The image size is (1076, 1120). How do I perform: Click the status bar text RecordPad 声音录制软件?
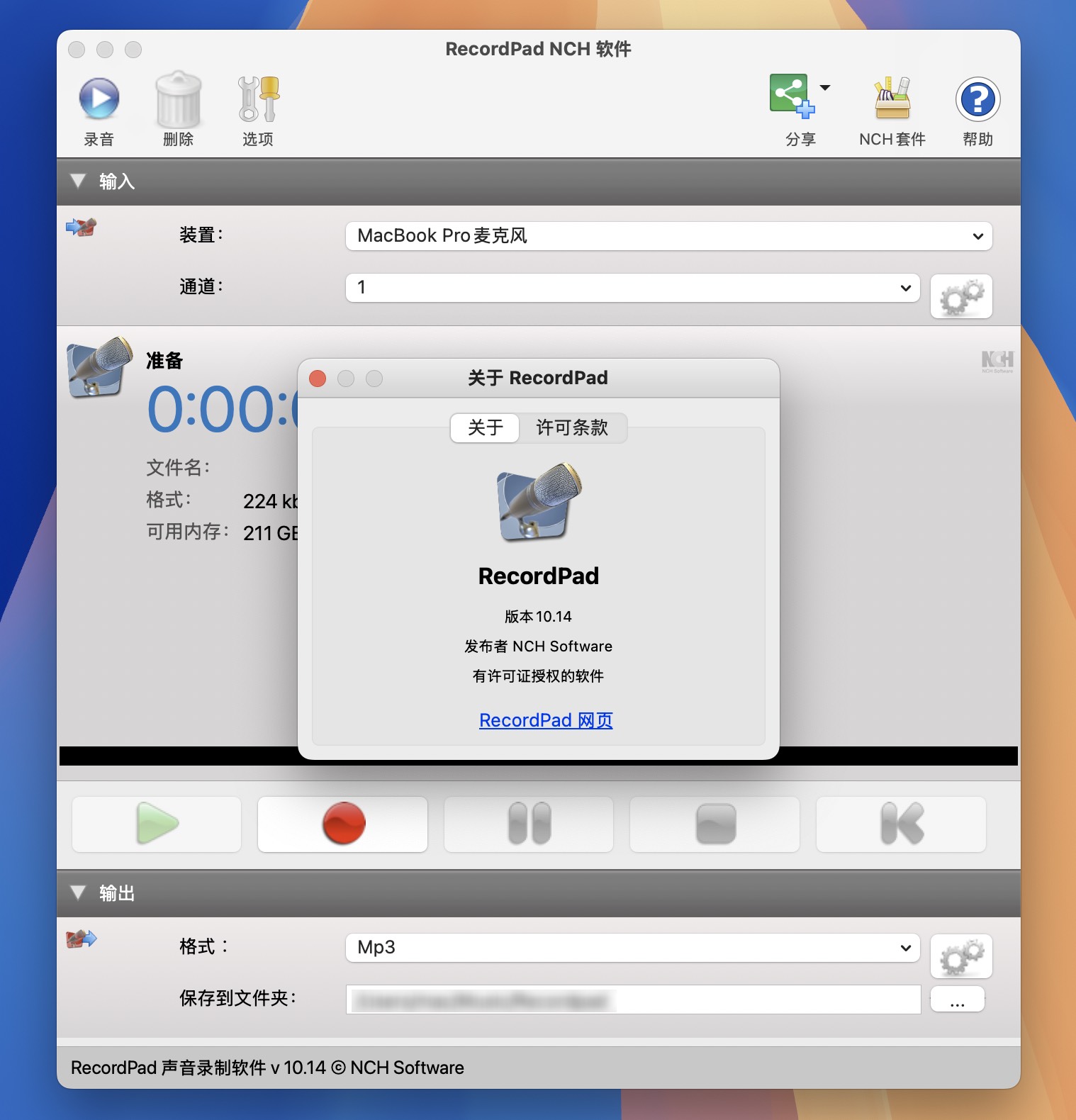[267, 1068]
